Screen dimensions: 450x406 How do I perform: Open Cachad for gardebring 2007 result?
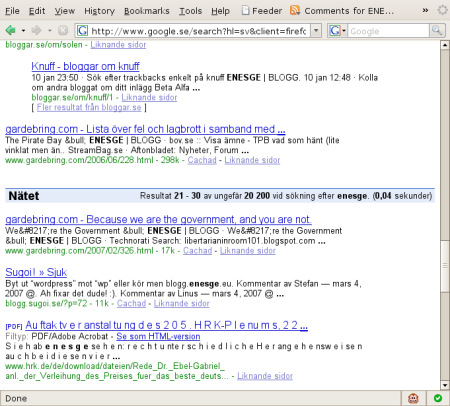pyautogui.click(x=197, y=250)
